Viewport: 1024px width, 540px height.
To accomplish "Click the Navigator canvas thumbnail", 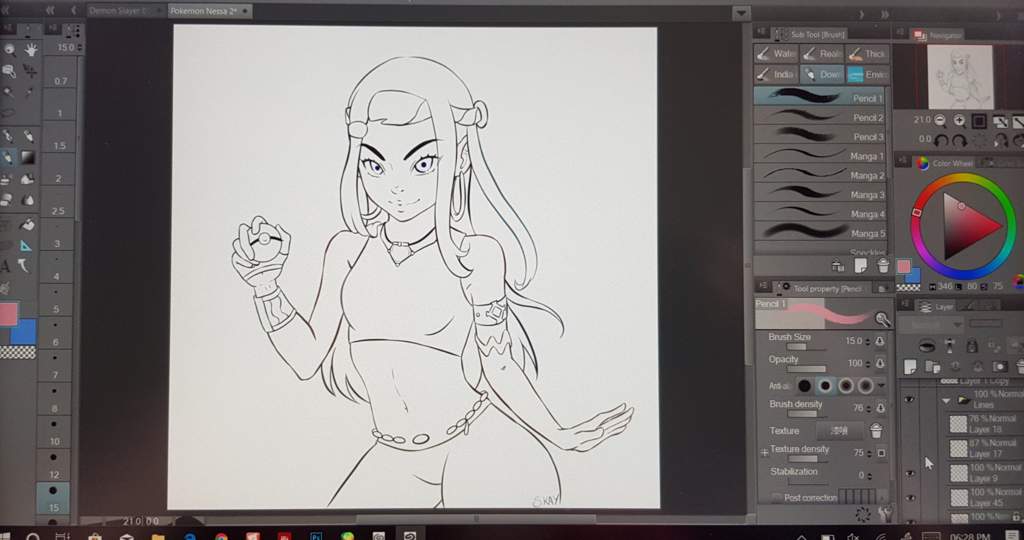I will click(961, 77).
